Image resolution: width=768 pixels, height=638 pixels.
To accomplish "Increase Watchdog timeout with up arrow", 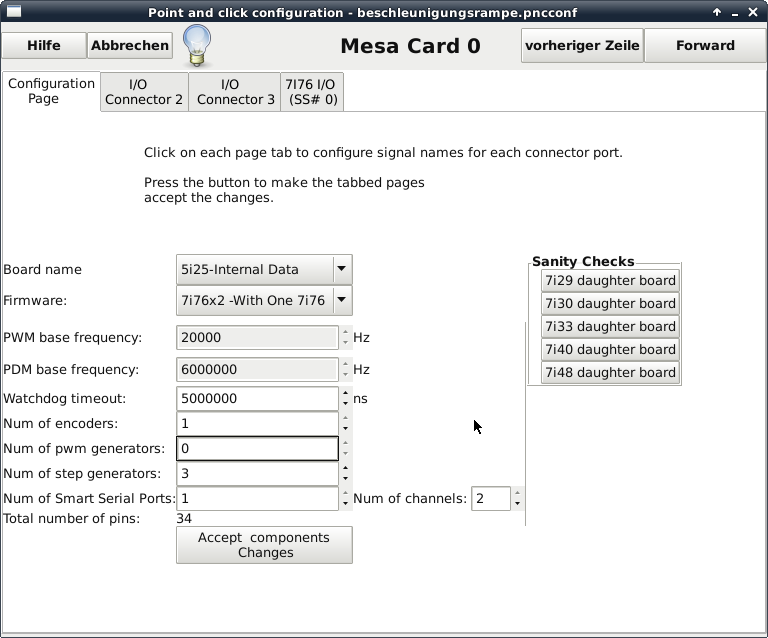I will (346, 393).
